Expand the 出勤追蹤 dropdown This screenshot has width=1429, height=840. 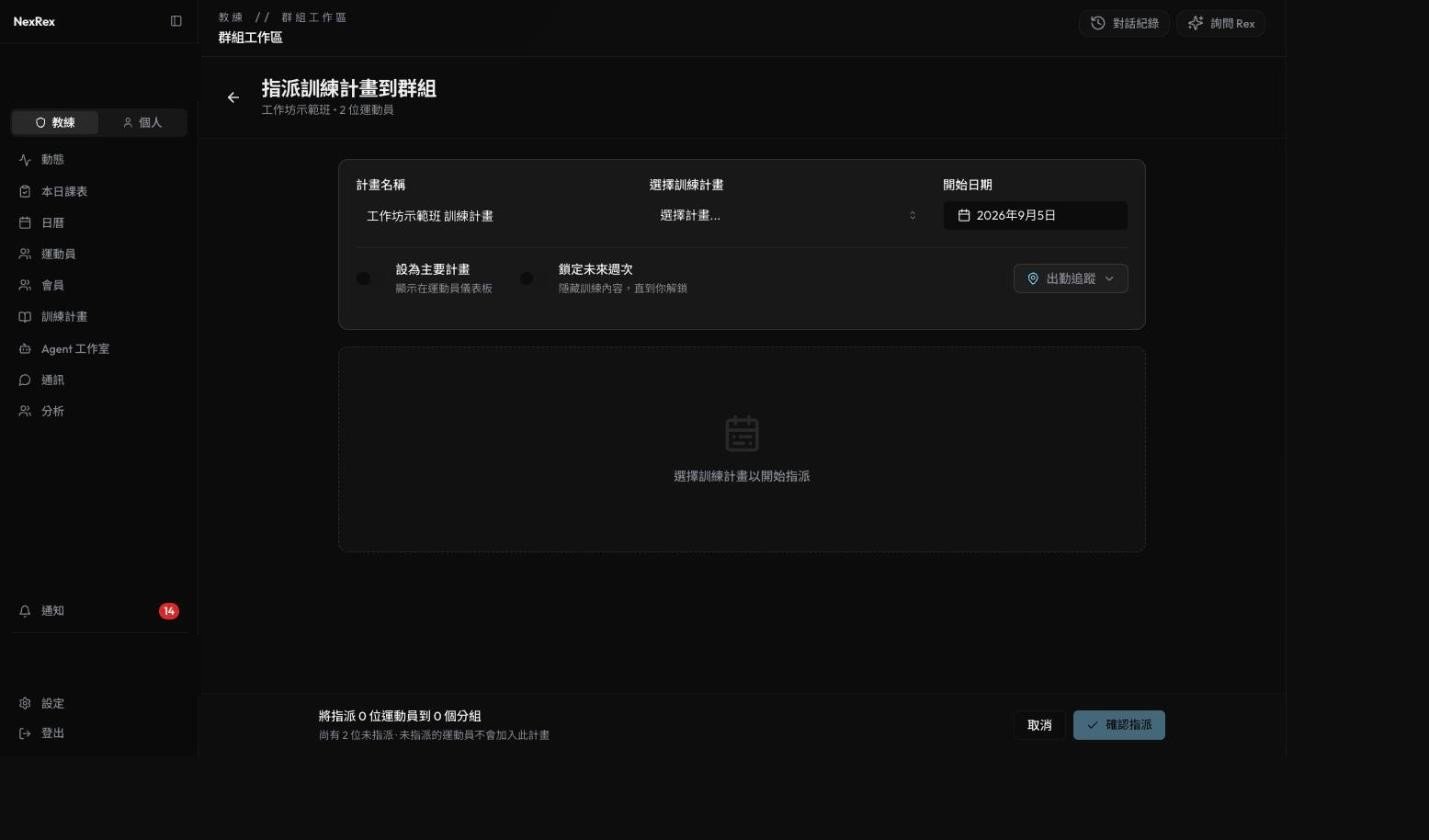[x=1071, y=279]
